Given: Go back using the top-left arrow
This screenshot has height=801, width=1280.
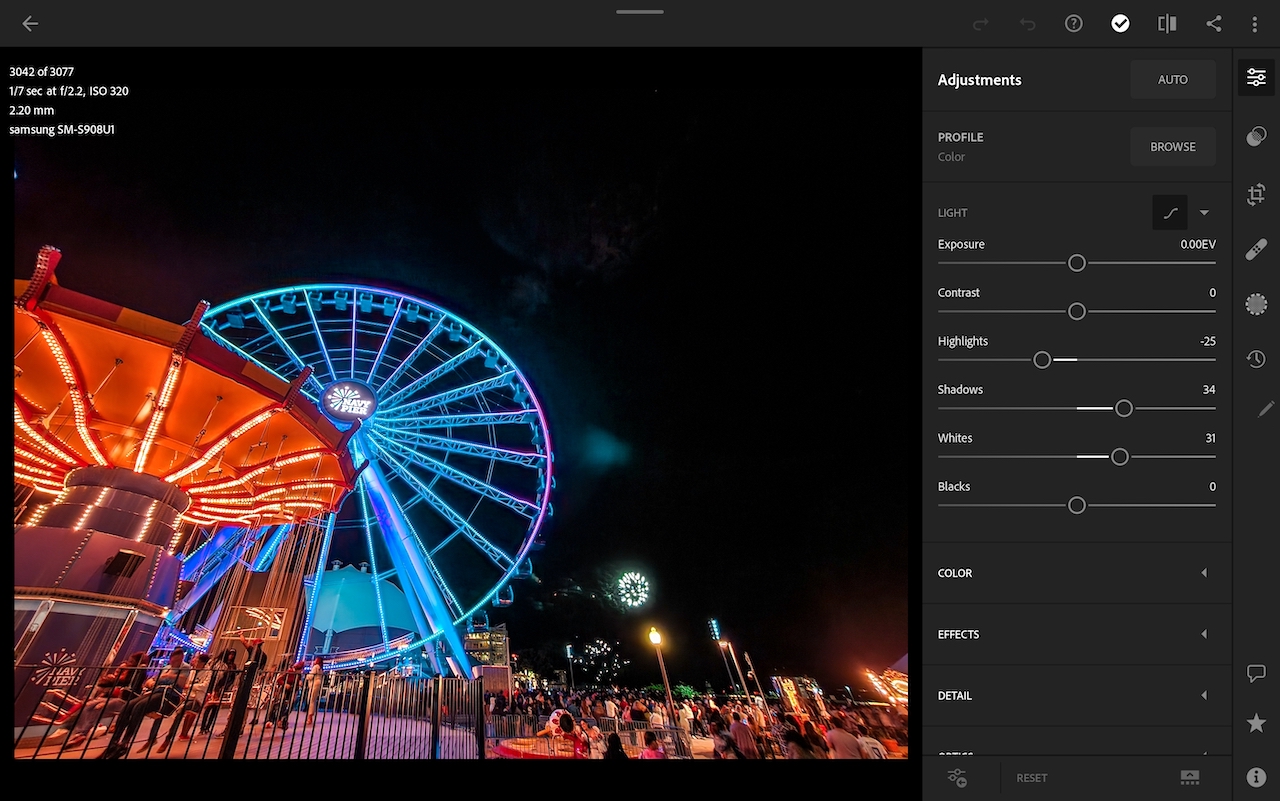Looking at the screenshot, I should pos(30,24).
